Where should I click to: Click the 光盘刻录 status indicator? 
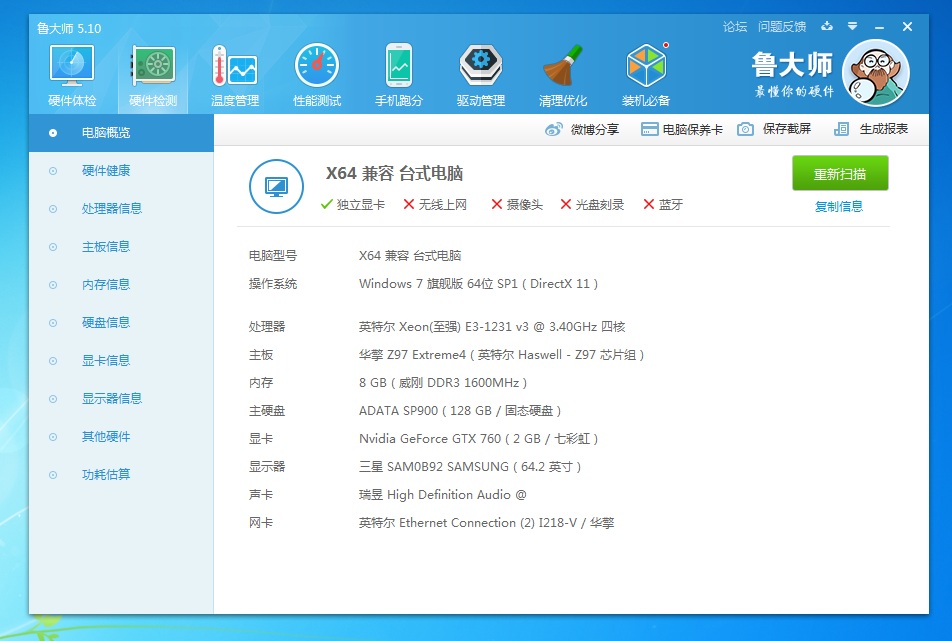click(x=592, y=205)
